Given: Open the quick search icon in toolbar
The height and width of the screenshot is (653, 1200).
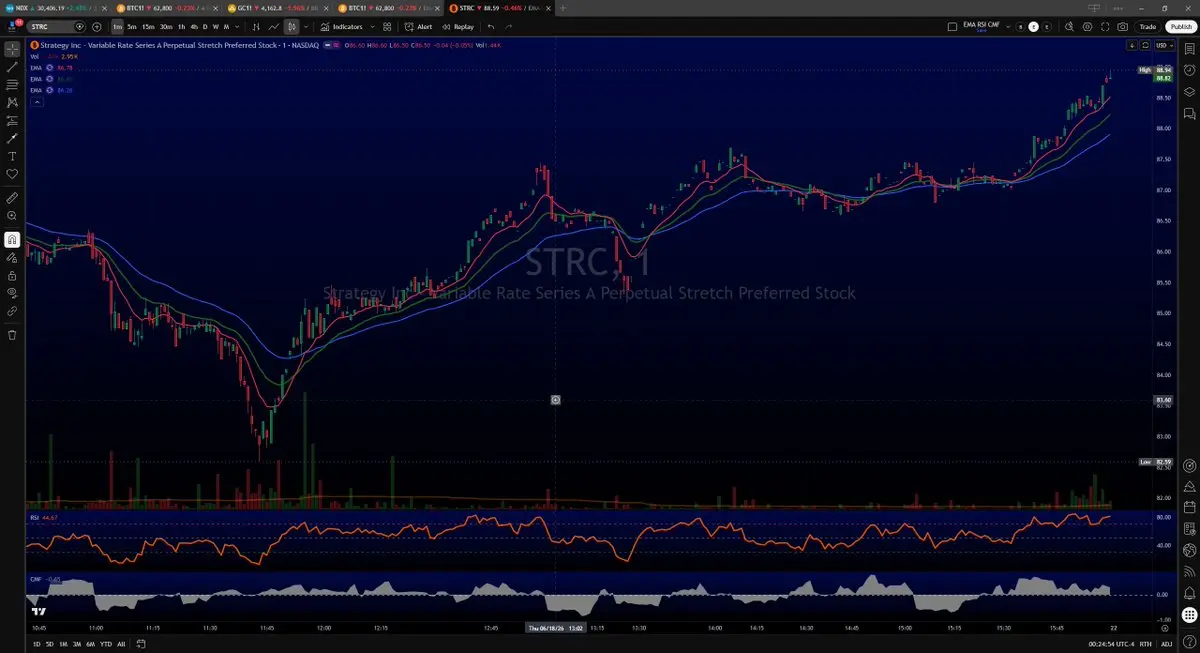Looking at the screenshot, I should (1069, 27).
